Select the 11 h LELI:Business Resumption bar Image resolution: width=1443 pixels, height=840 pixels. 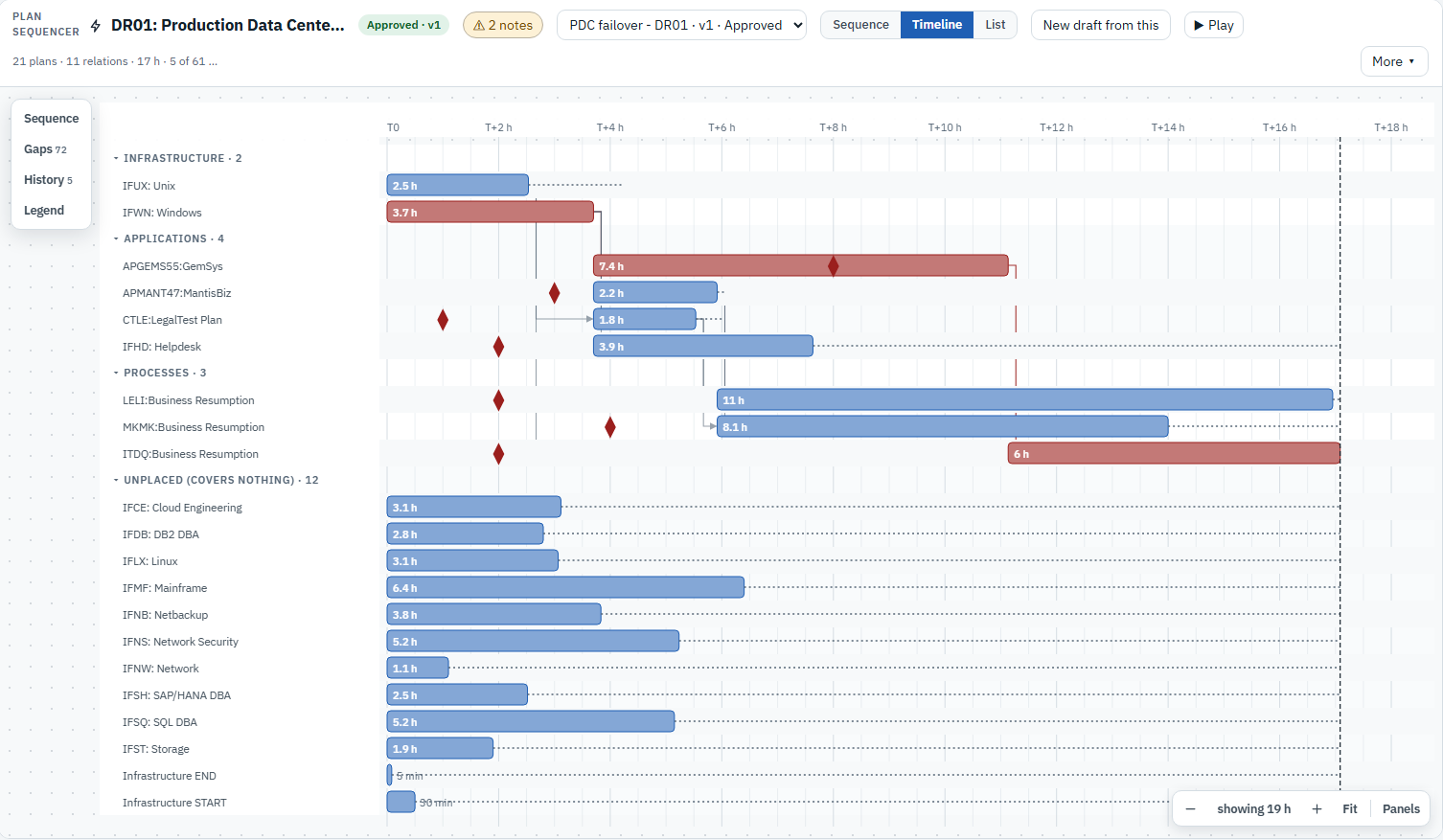click(1025, 399)
